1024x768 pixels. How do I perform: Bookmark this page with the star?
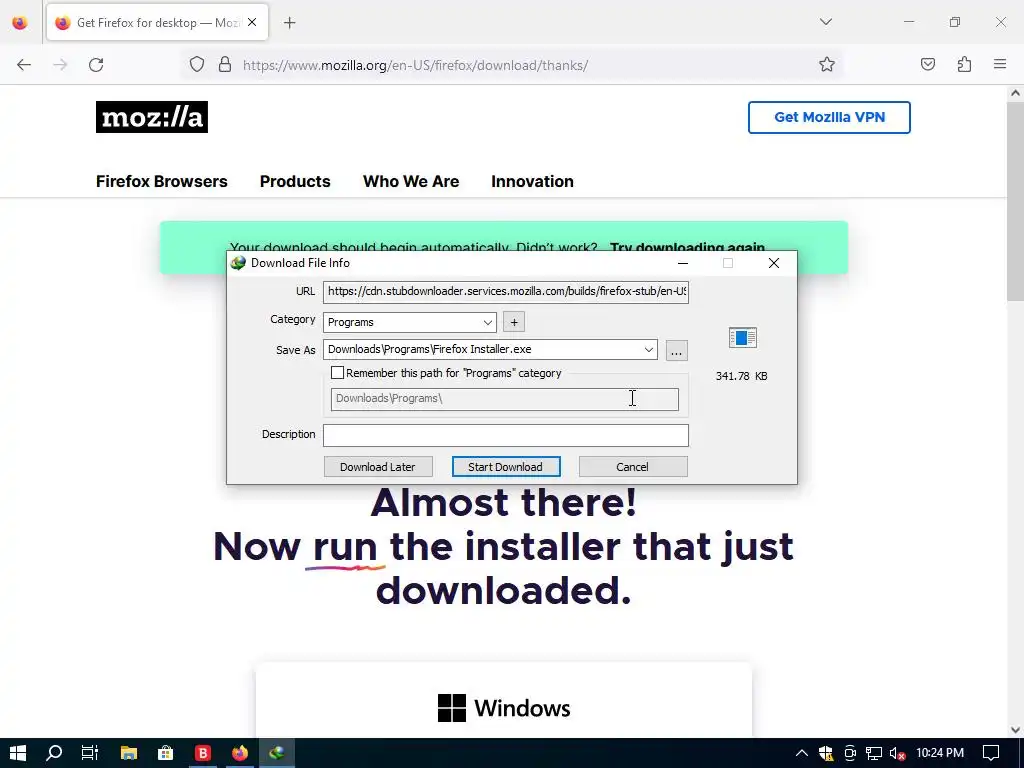(827, 65)
